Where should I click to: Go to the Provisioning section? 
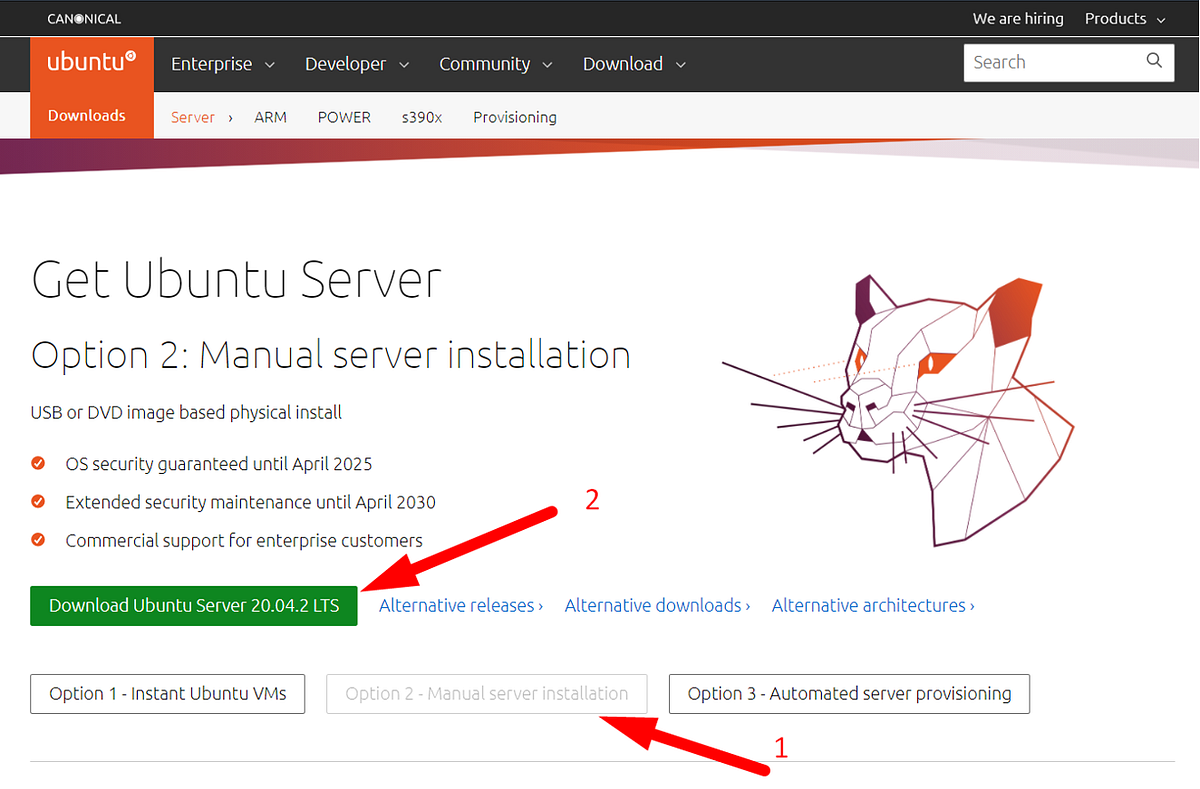click(514, 117)
